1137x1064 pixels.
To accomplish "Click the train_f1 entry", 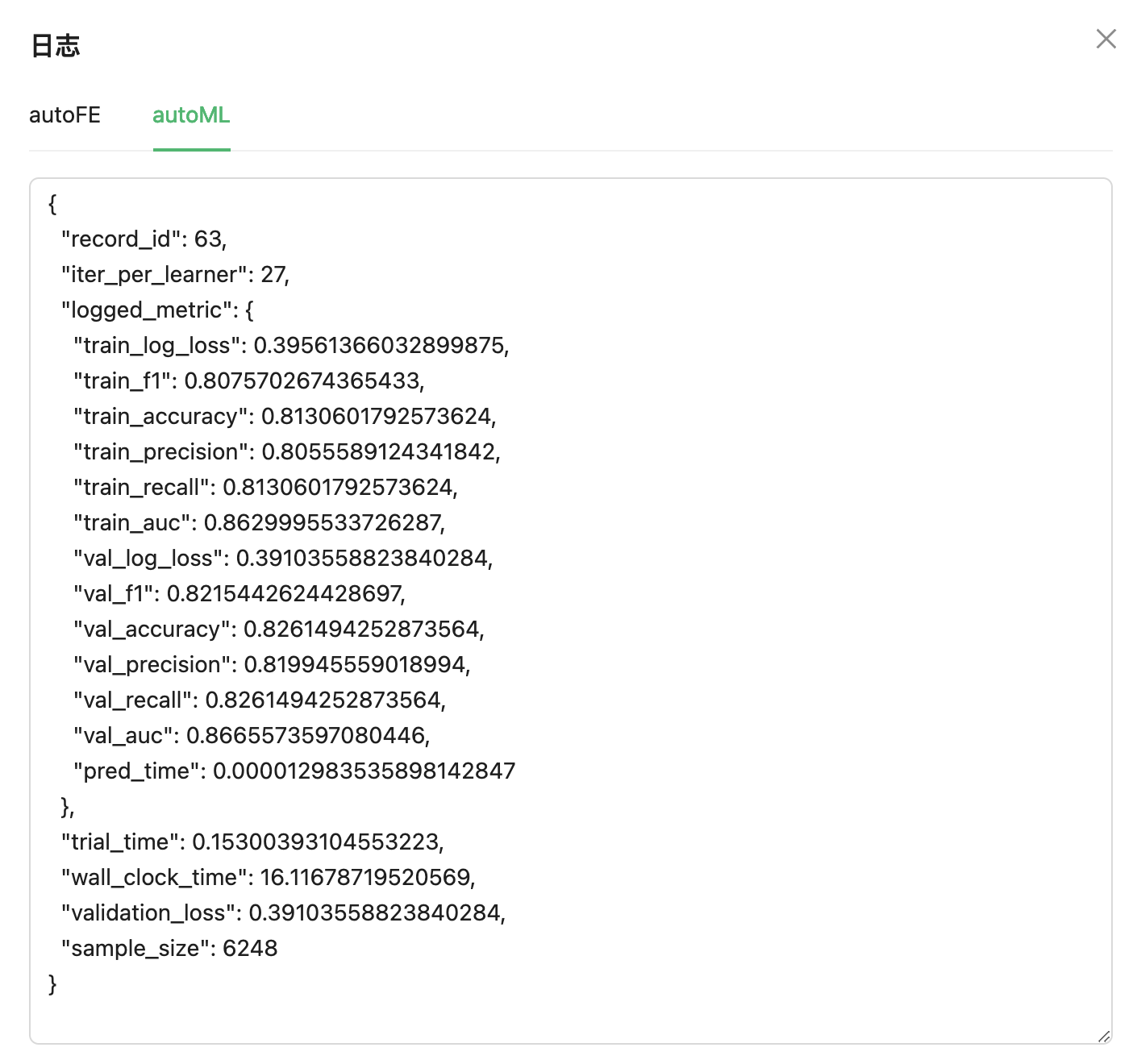I will (248, 381).
